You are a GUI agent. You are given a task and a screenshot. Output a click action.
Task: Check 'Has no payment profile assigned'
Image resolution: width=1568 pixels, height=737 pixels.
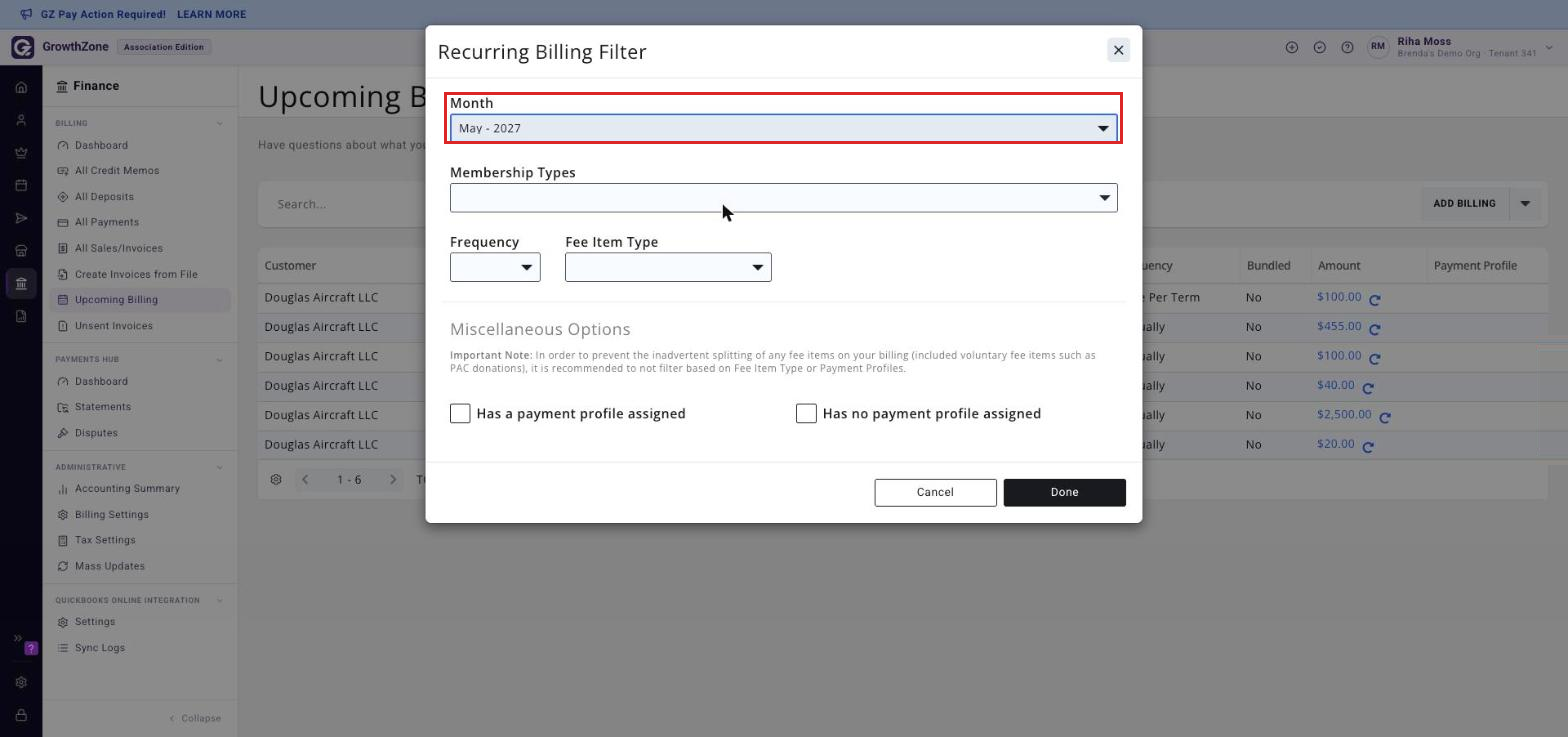806,414
